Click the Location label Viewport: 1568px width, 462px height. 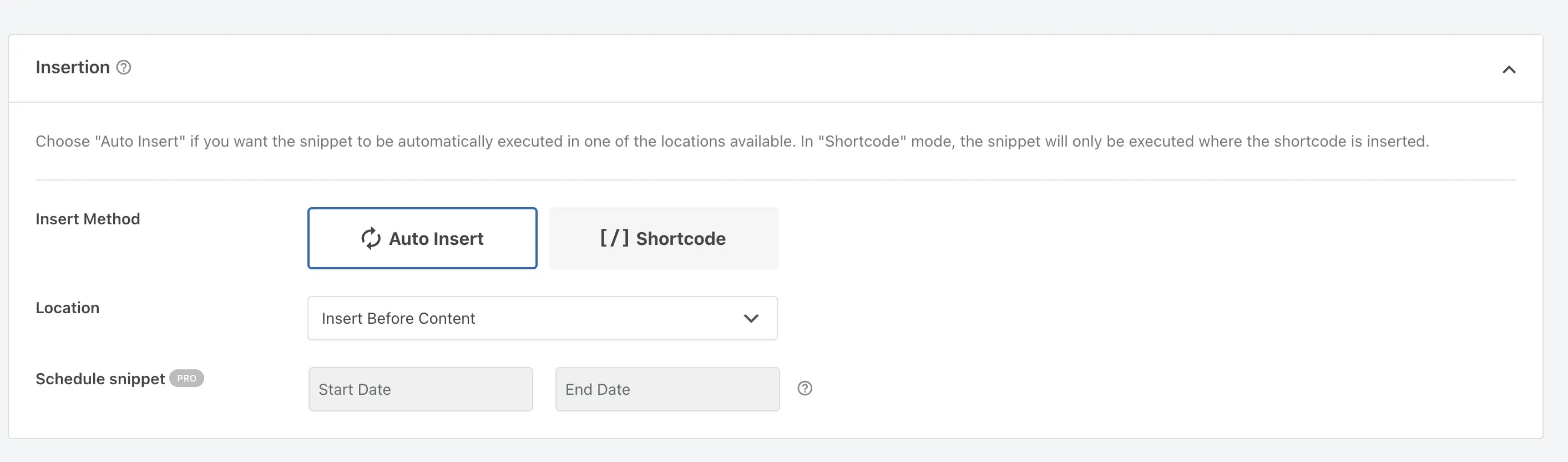coord(68,308)
